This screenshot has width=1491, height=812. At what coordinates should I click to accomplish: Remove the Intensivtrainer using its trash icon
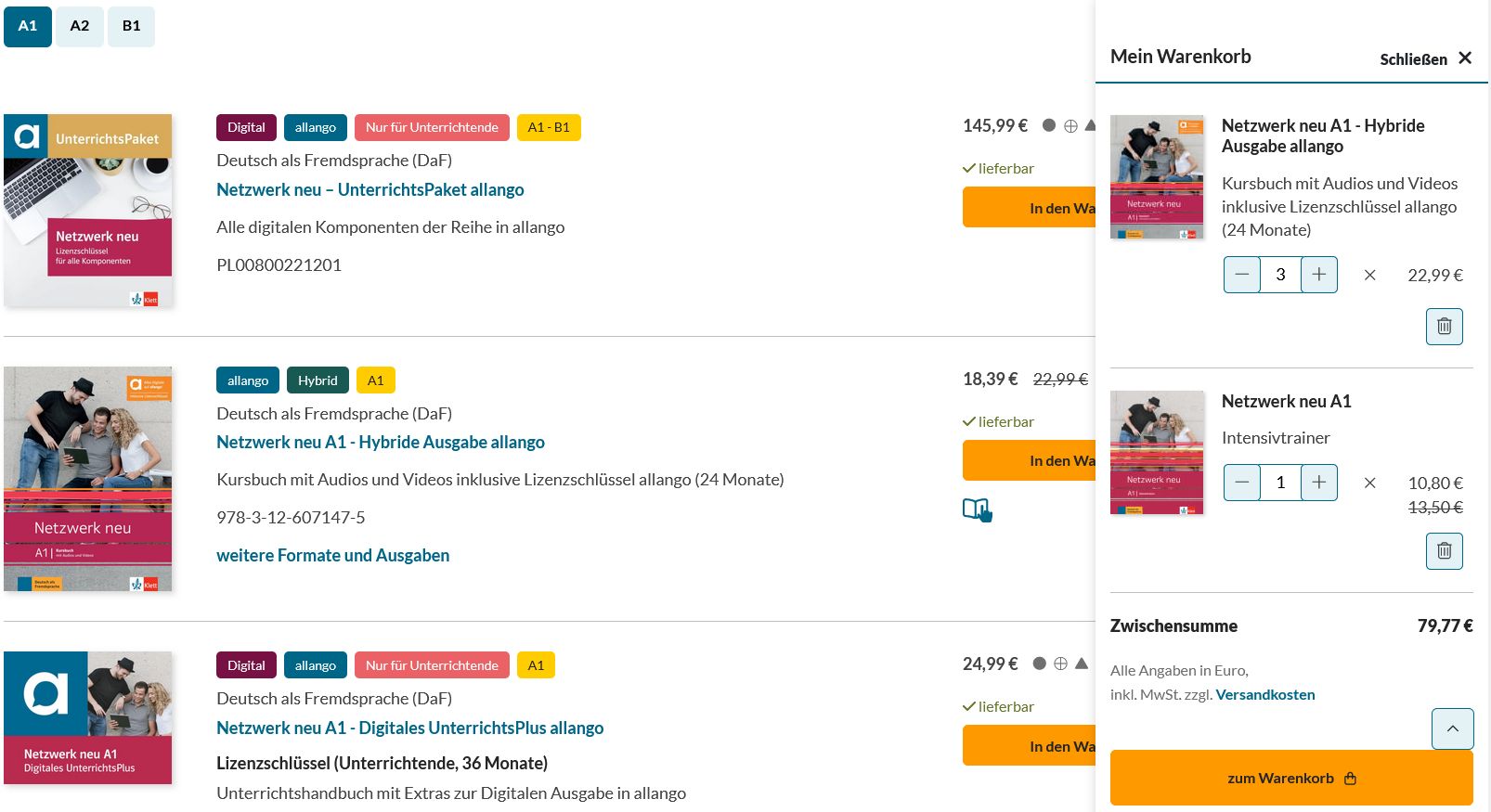[1444, 550]
